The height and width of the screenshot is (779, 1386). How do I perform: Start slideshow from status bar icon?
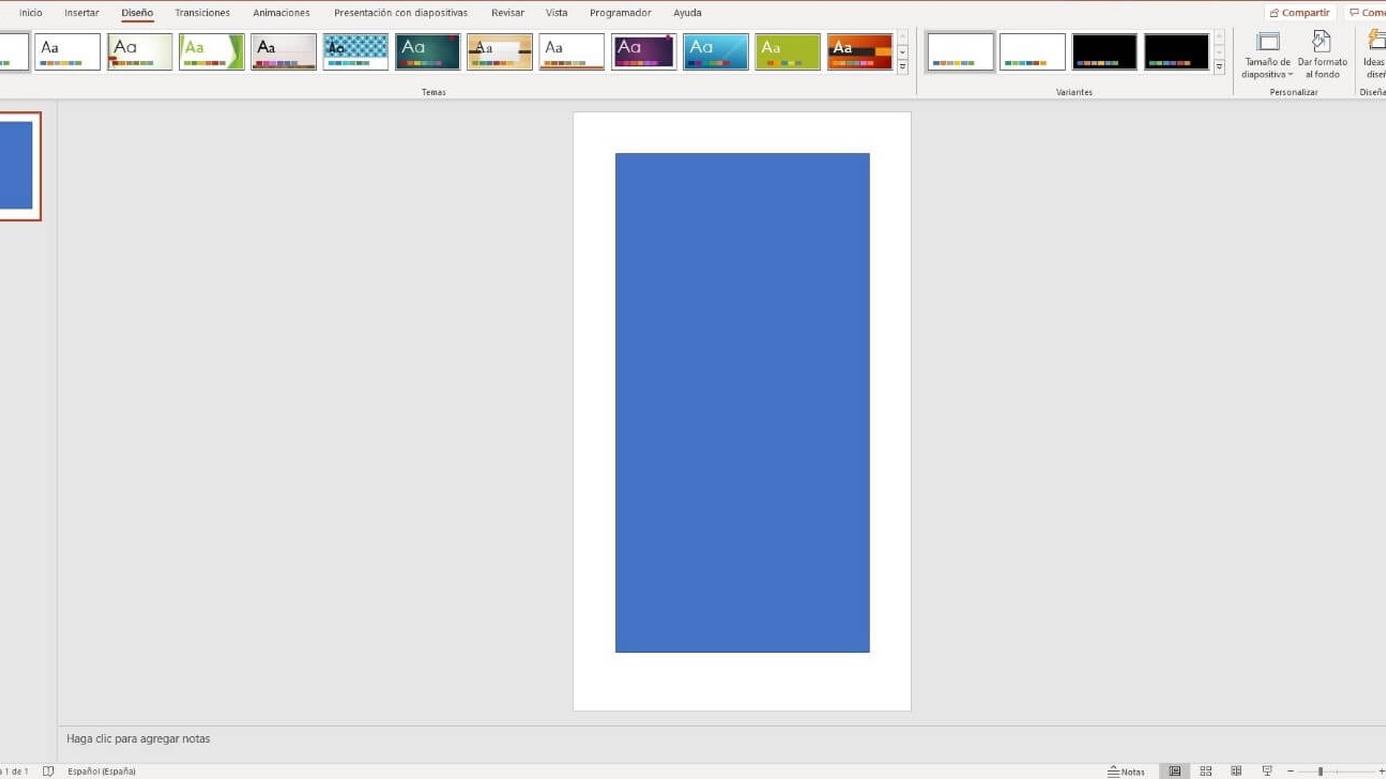coord(1267,771)
